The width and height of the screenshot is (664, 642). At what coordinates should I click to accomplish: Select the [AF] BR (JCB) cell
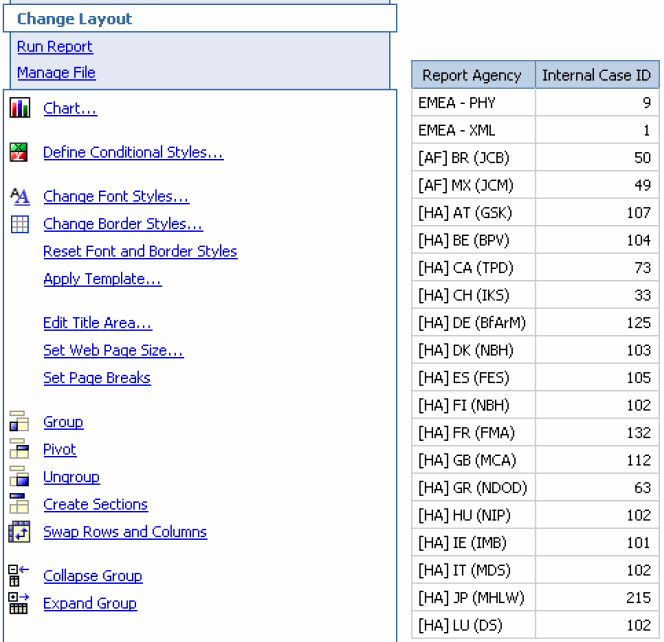tap(473, 158)
